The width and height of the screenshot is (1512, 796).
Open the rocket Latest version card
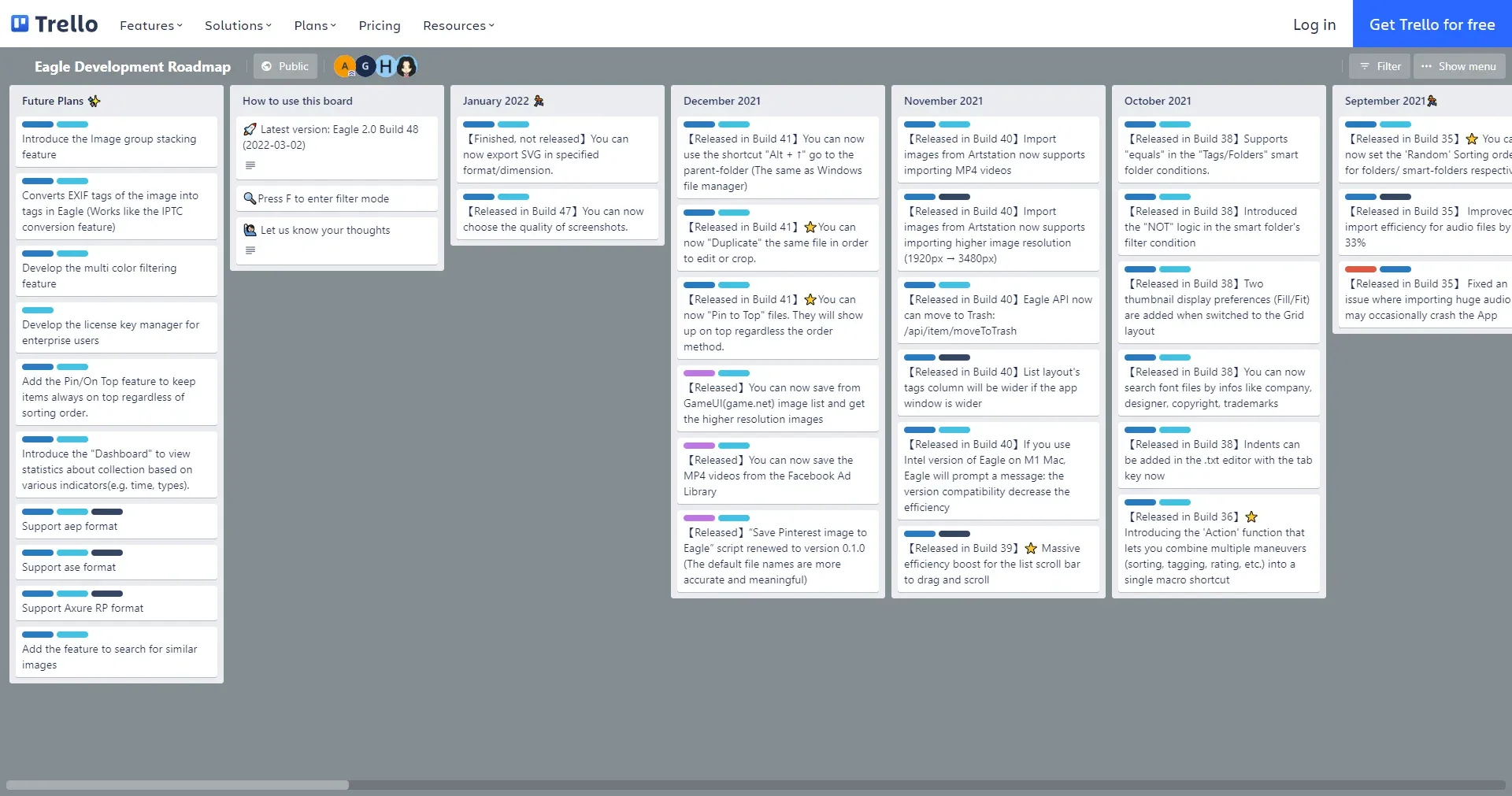coord(337,148)
